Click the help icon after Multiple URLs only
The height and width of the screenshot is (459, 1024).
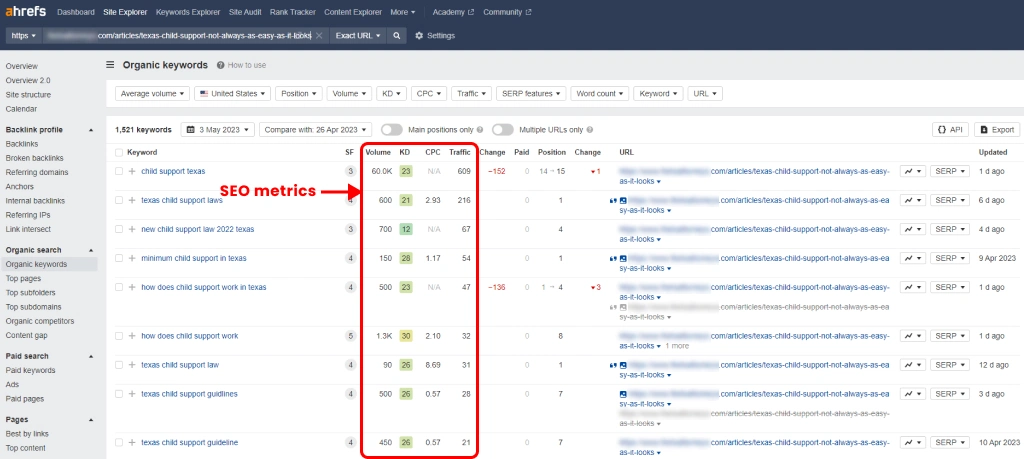pos(590,130)
